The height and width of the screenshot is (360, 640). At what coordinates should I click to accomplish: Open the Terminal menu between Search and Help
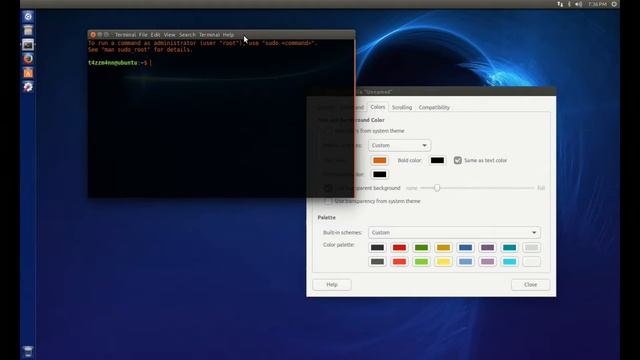click(209, 35)
